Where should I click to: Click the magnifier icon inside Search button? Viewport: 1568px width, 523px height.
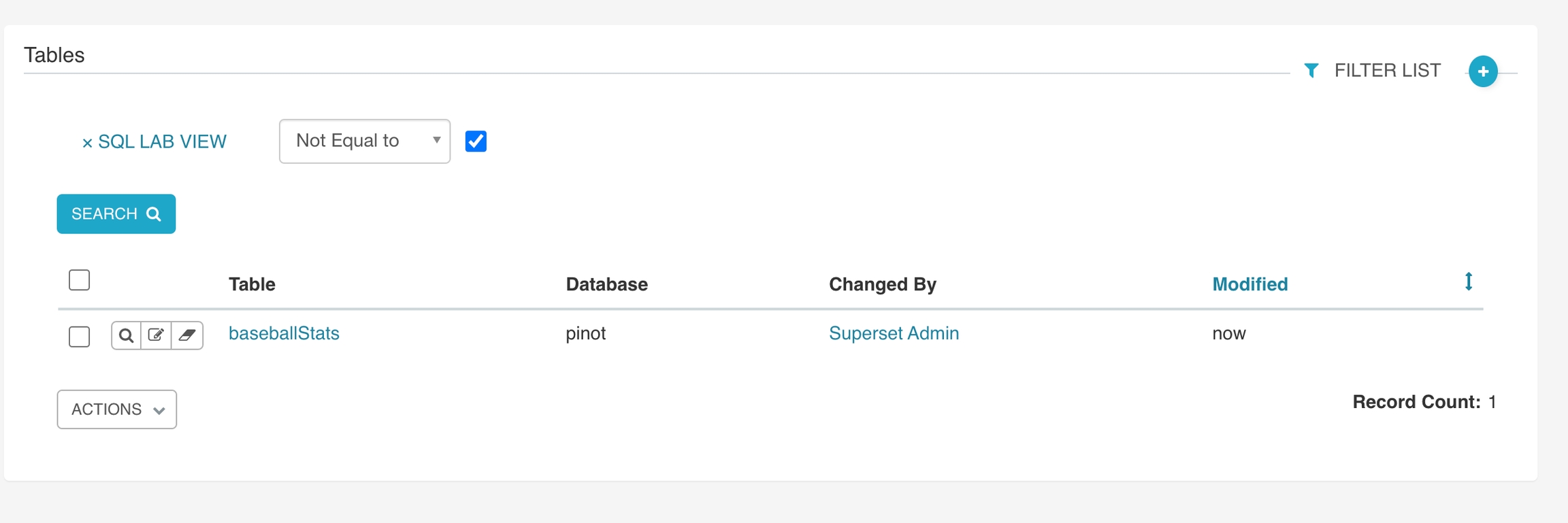pyautogui.click(x=154, y=214)
